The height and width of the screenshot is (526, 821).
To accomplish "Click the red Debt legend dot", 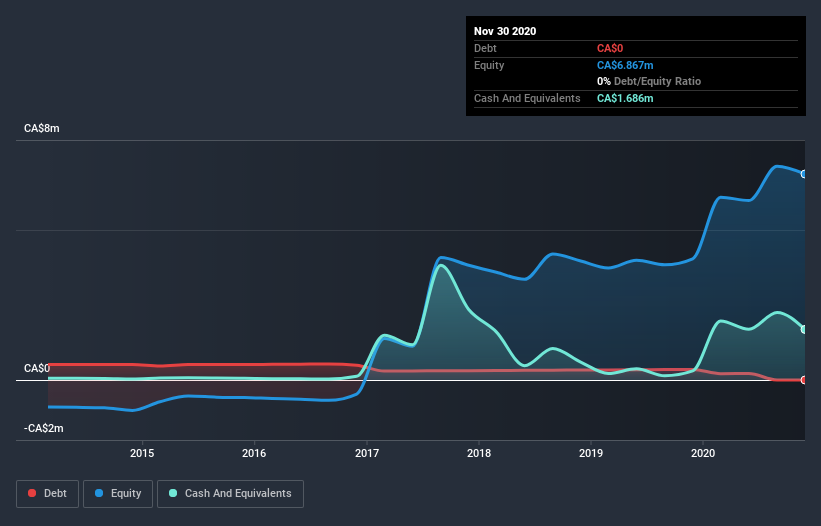I will tap(32, 493).
